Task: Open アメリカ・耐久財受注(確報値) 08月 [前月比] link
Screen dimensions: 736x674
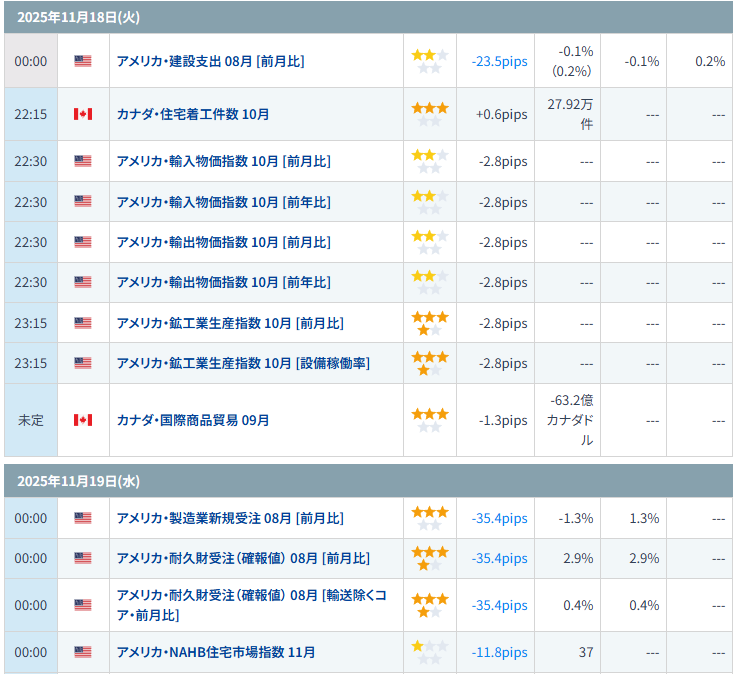Action: [x=243, y=558]
